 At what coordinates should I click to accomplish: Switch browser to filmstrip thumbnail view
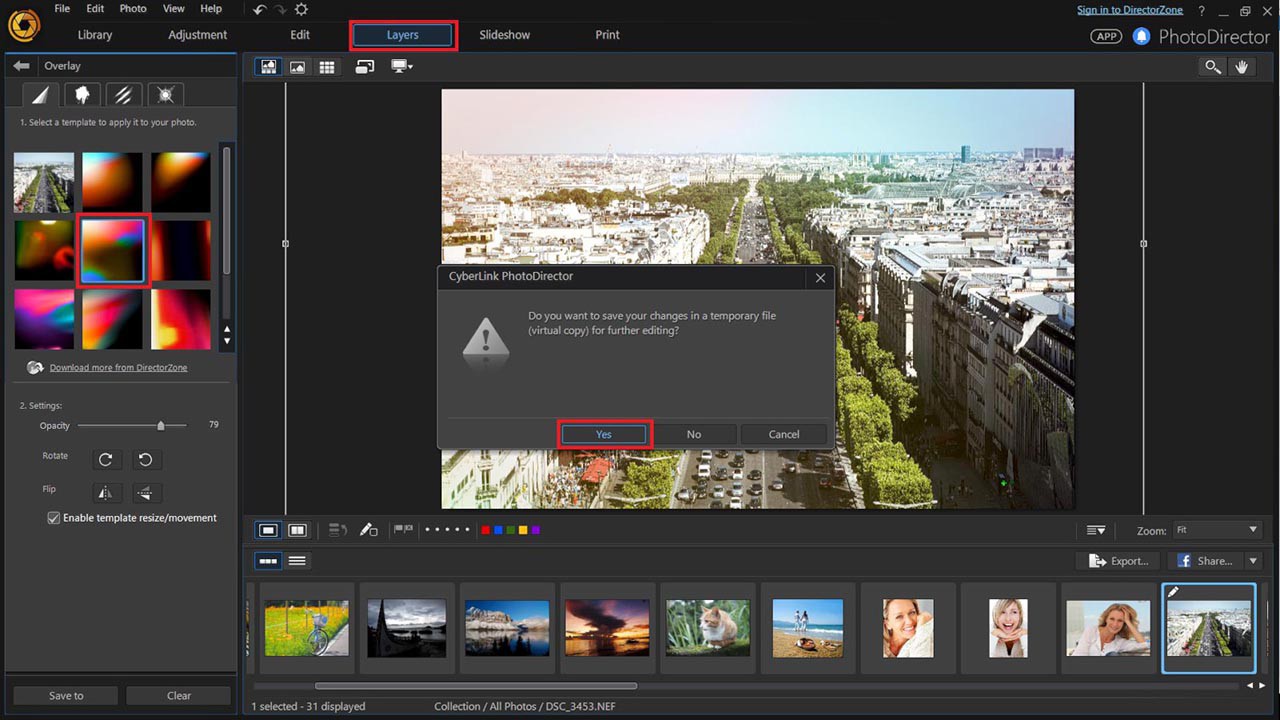tap(268, 561)
